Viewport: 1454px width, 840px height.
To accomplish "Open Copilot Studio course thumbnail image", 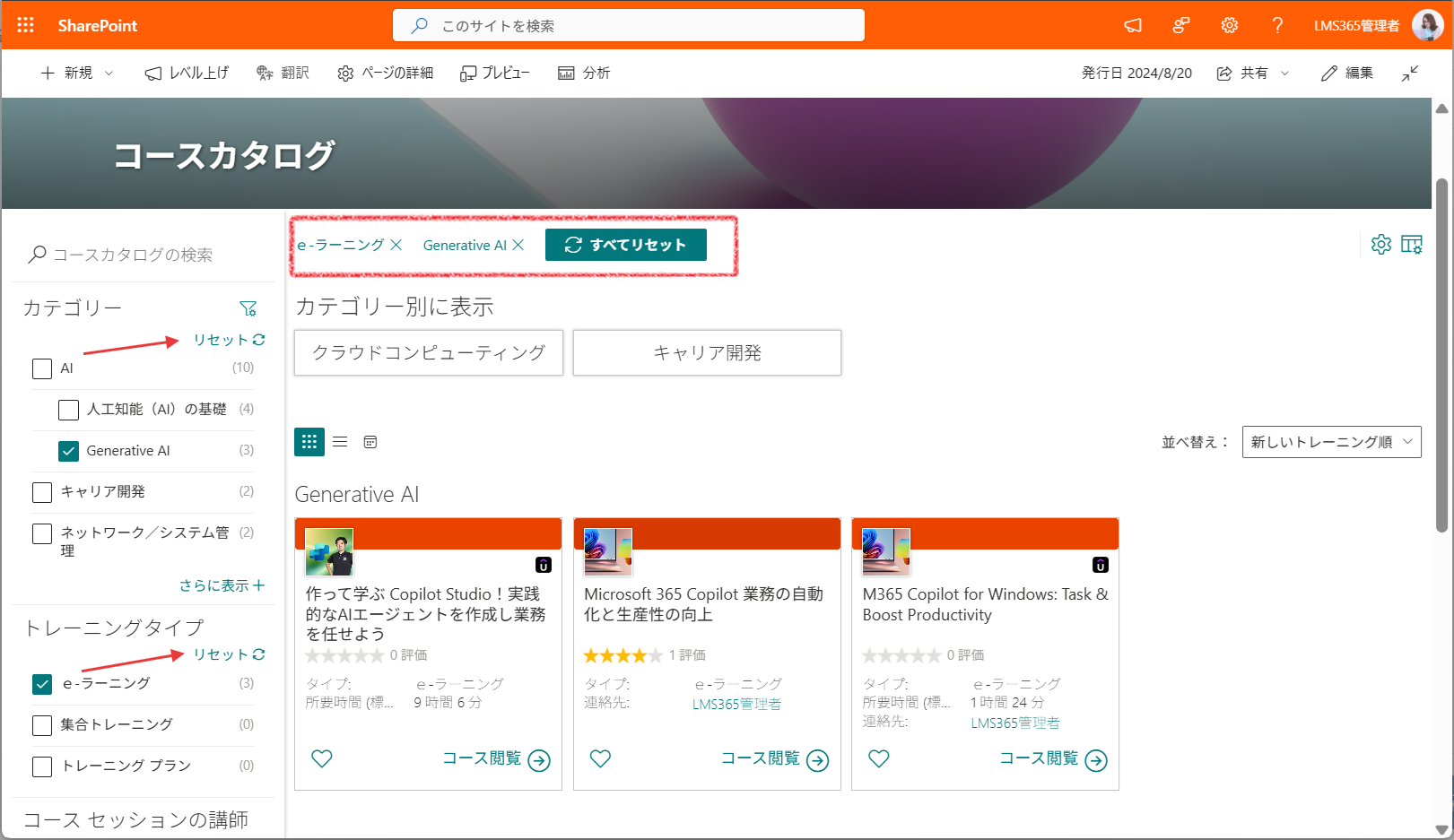I will click(329, 551).
